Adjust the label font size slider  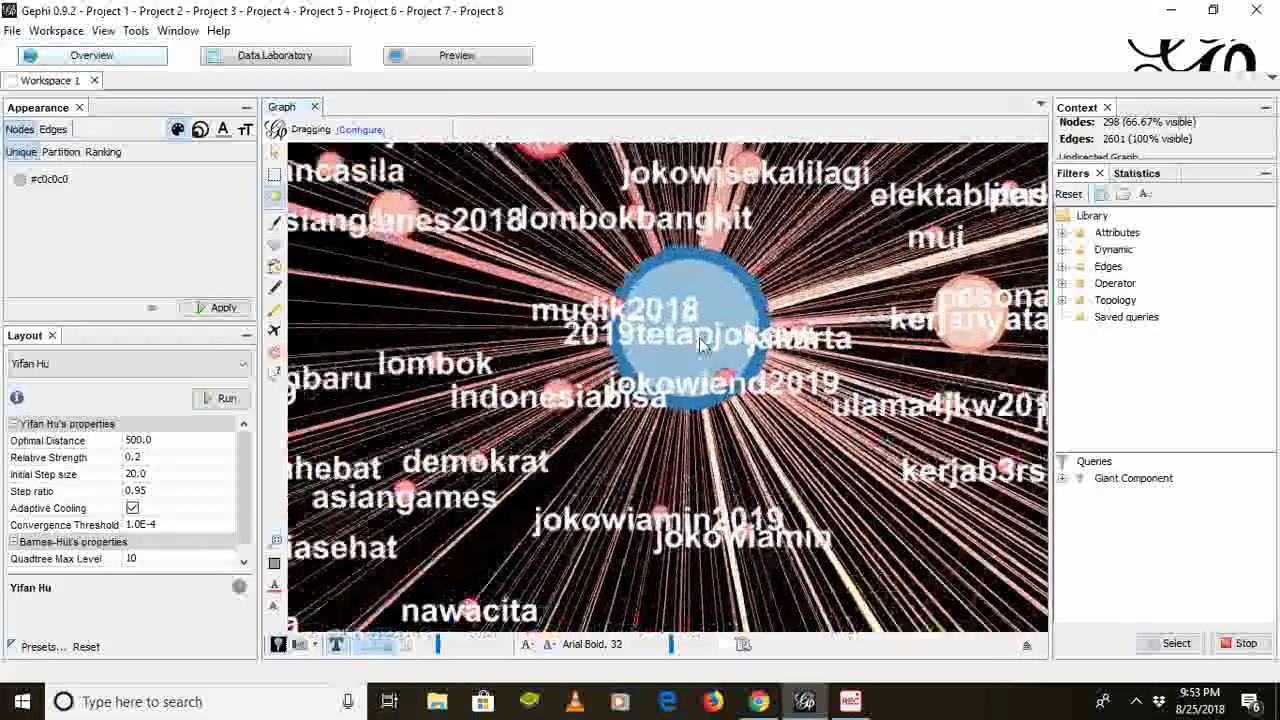[x=671, y=645]
